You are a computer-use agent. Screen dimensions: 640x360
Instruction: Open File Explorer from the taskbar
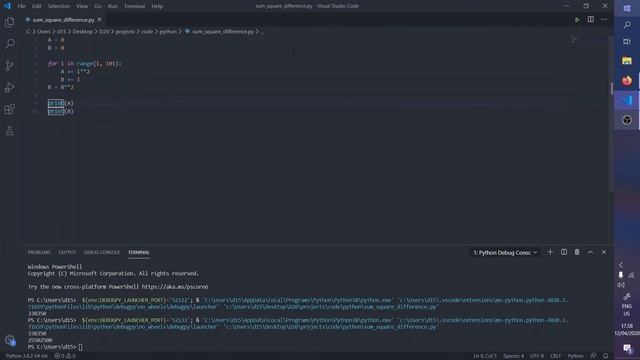pyautogui.click(x=627, y=61)
